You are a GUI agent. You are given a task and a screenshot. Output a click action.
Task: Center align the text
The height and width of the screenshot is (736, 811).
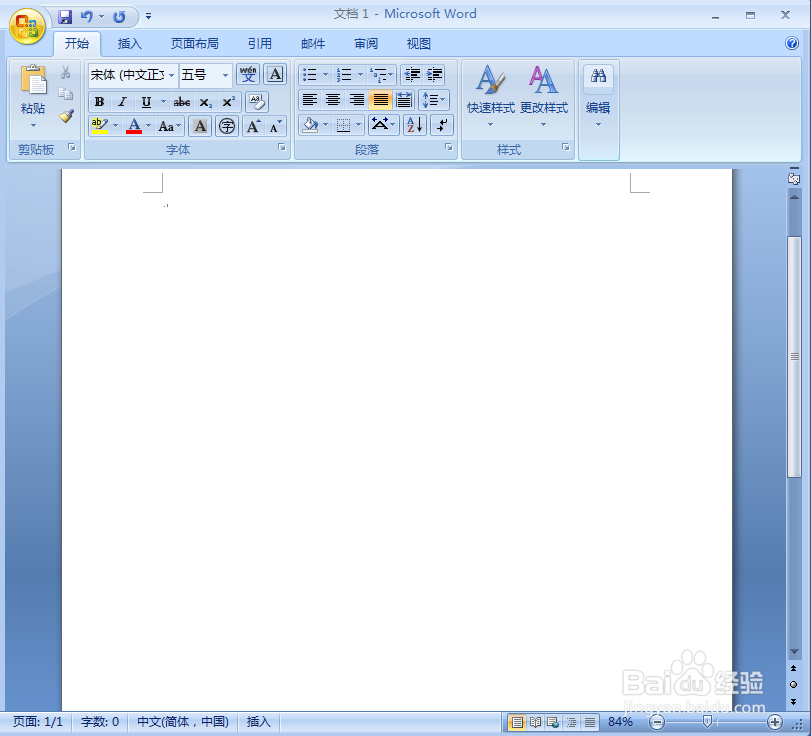point(333,100)
